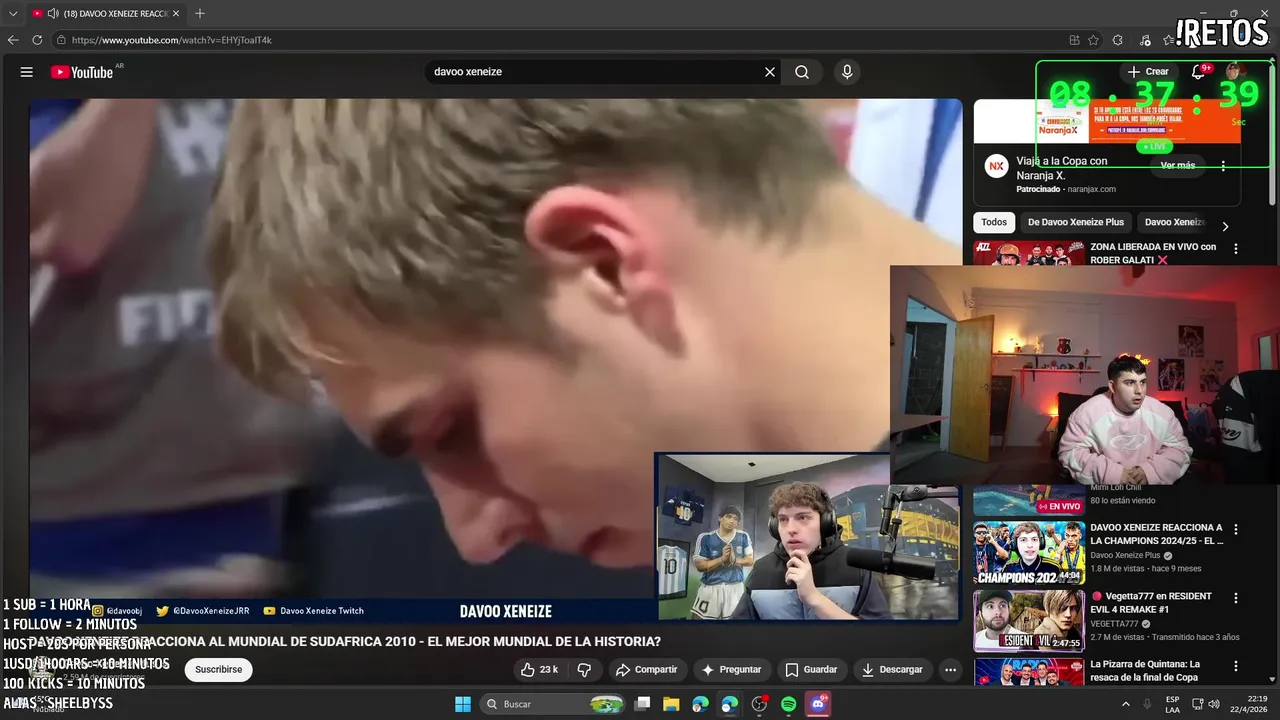Open the Ver más link on ad

[x=1178, y=165]
